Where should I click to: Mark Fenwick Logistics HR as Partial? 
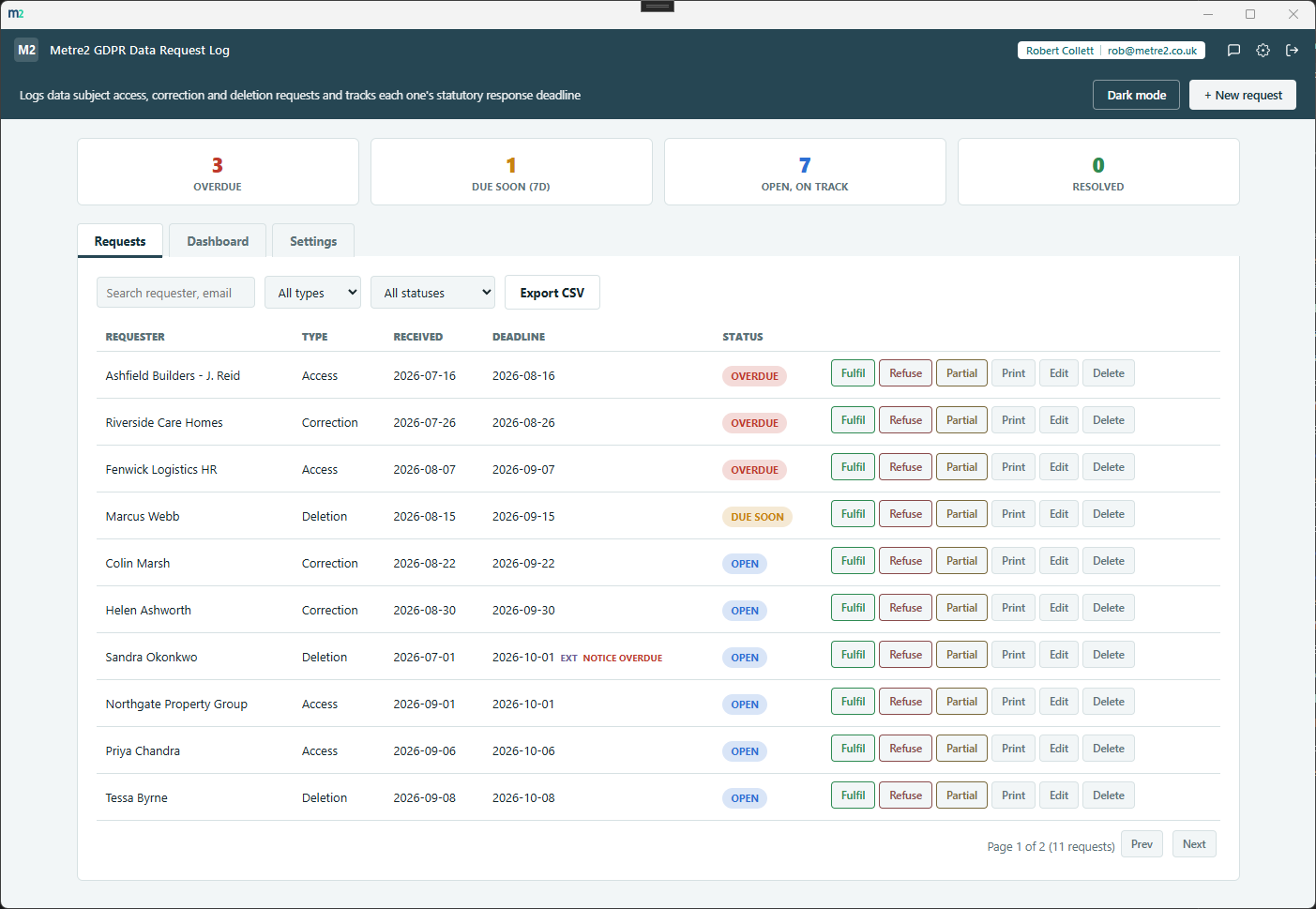(961, 467)
